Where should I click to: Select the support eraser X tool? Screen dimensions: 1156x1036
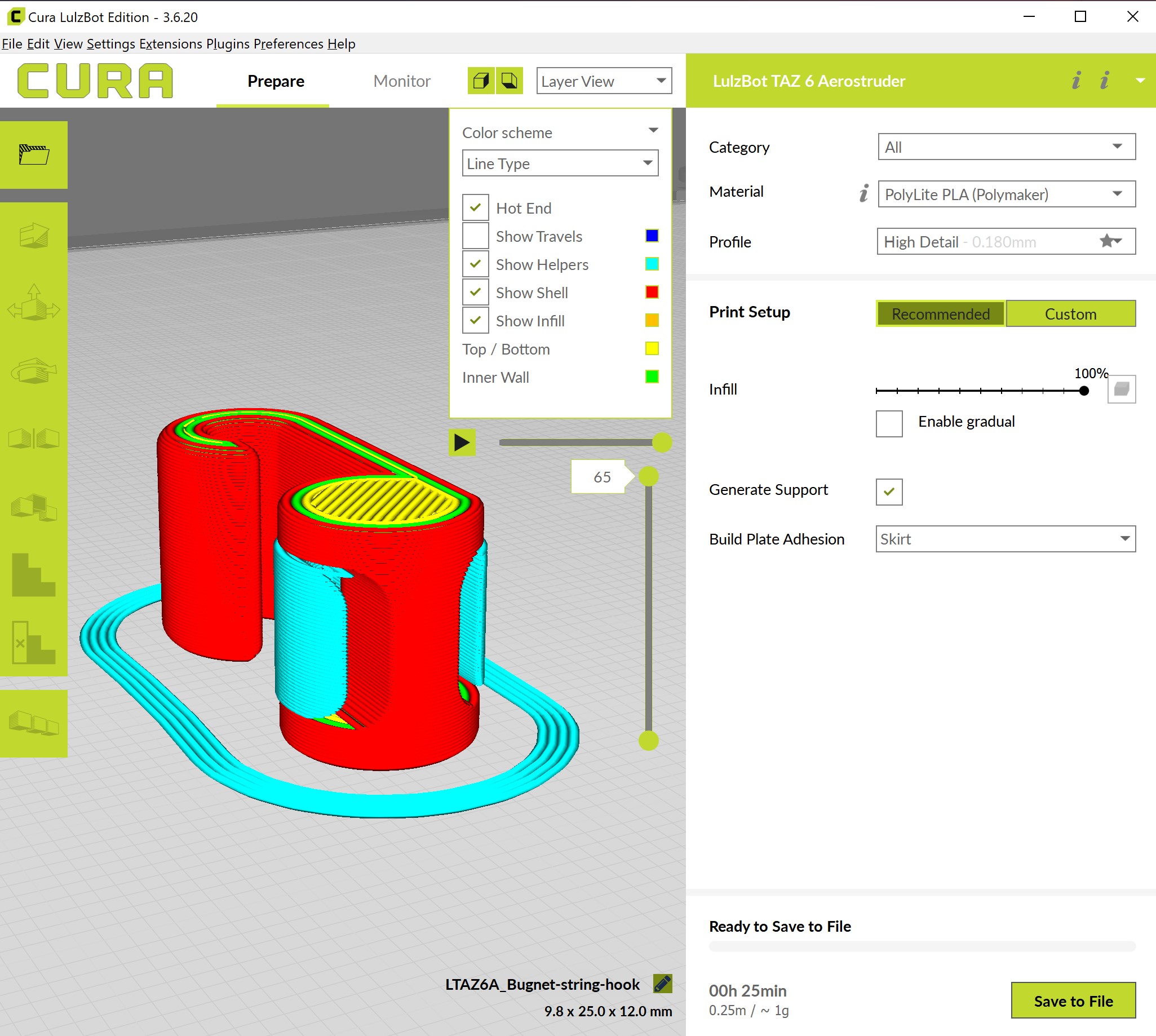(34, 643)
